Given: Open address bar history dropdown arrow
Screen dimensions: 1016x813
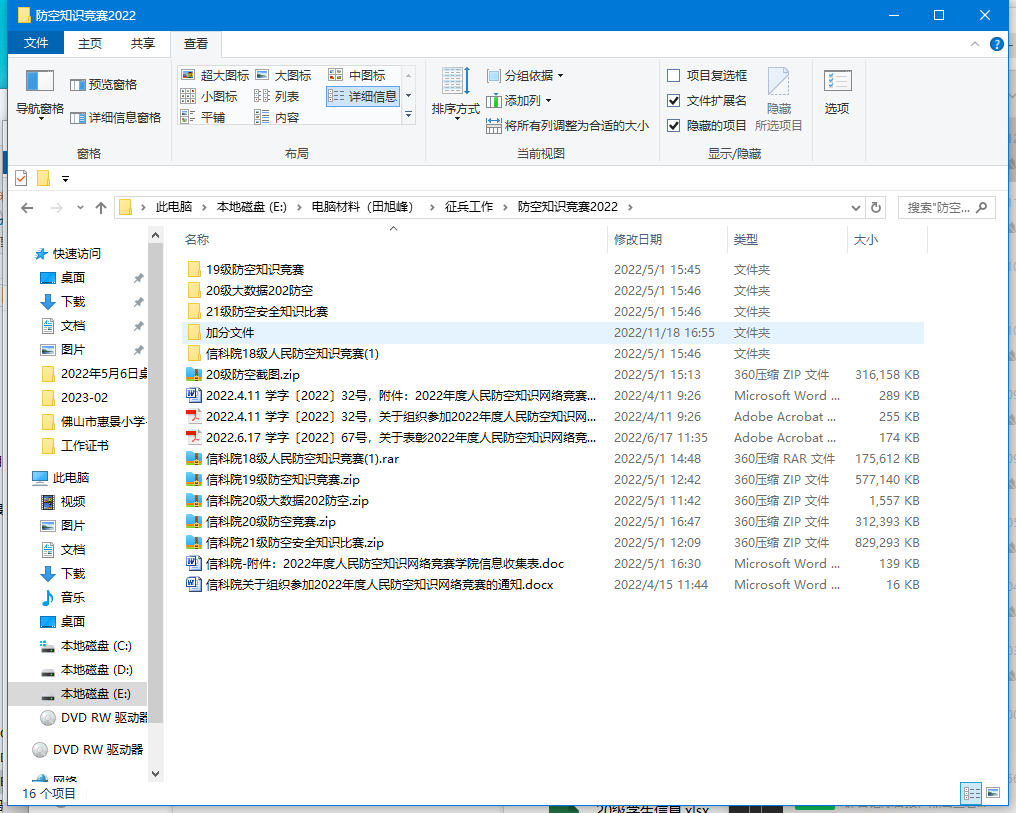Looking at the screenshot, I should point(855,207).
